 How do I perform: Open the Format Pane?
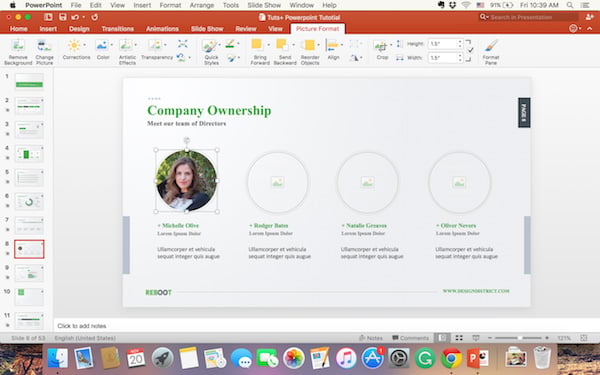pyautogui.click(x=491, y=52)
